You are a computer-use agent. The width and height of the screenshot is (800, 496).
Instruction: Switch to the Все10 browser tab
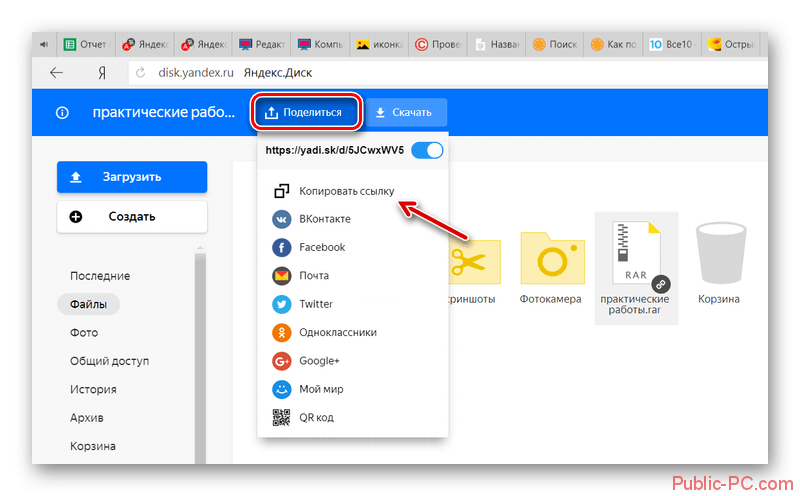672,45
